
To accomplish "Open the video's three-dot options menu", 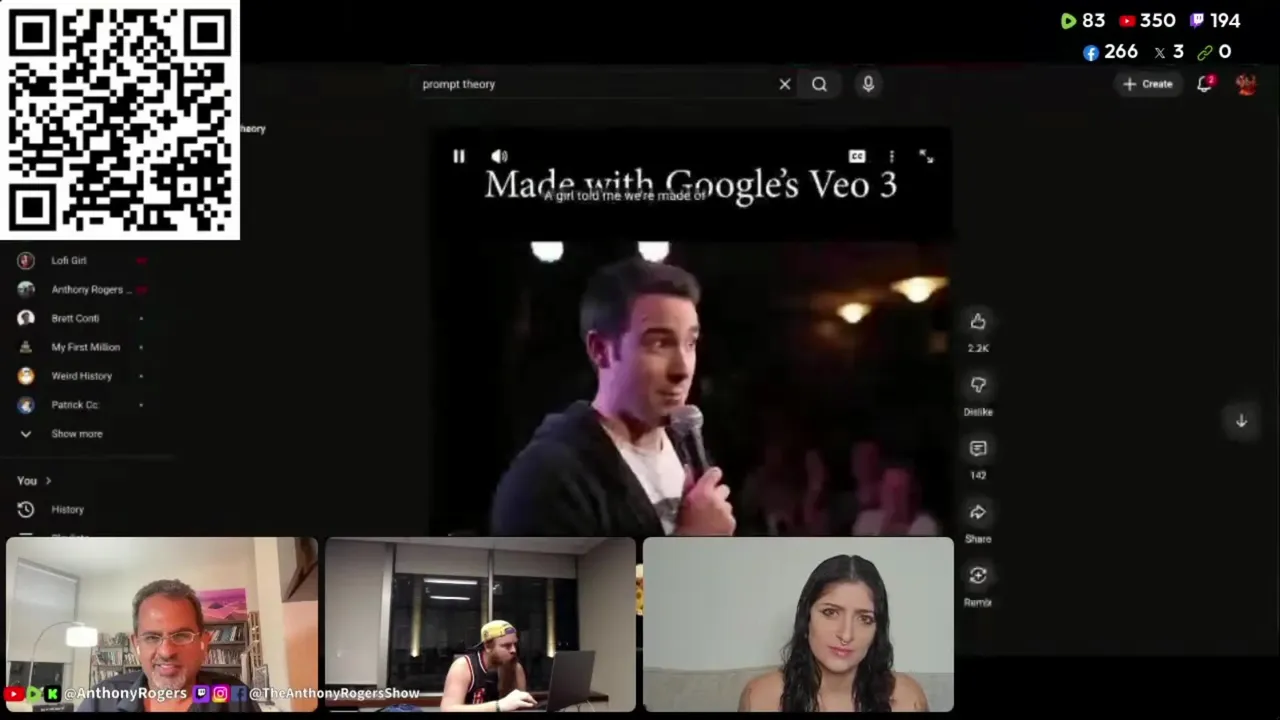I will [891, 156].
